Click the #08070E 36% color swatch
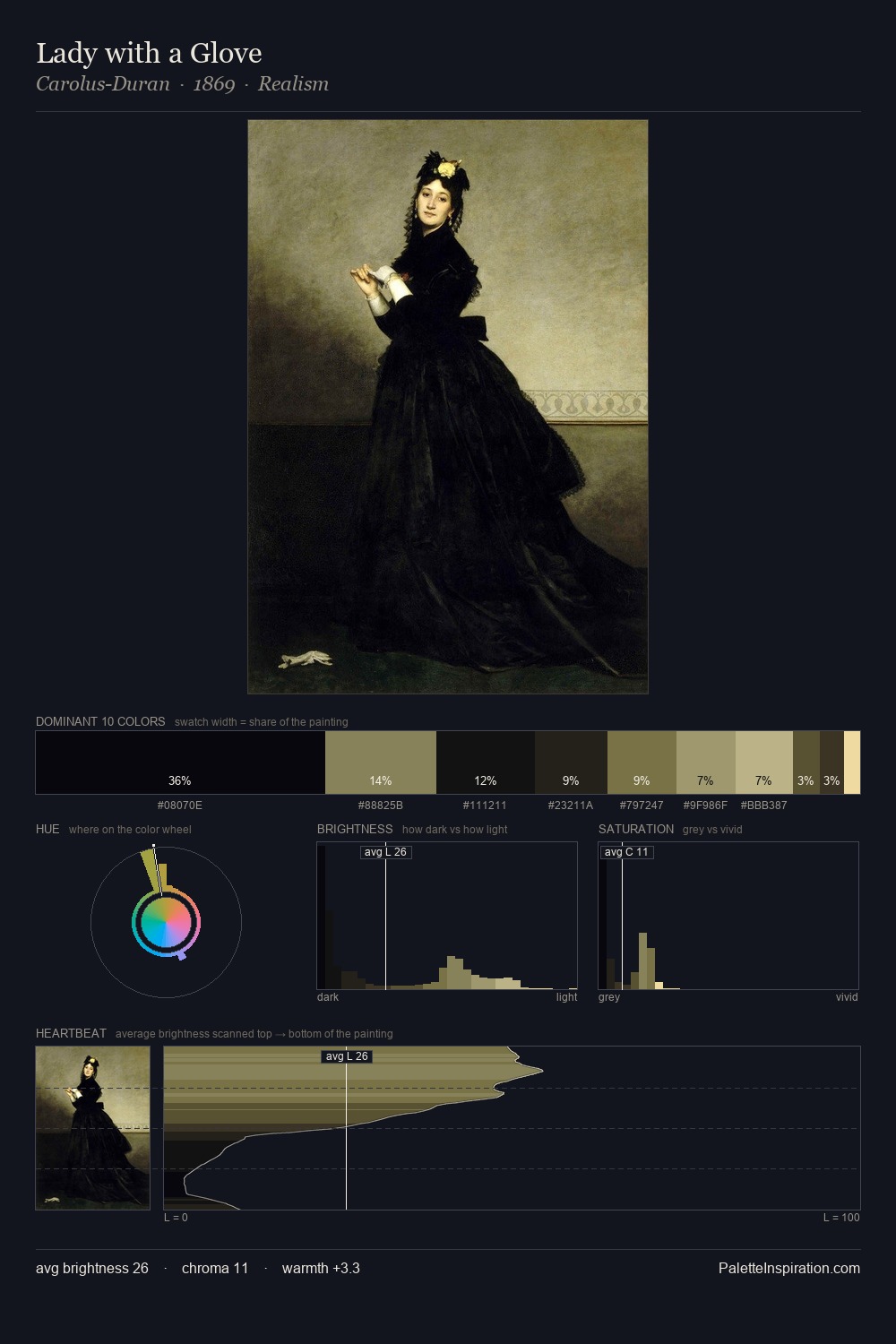The height and width of the screenshot is (1344, 896). pos(180,762)
